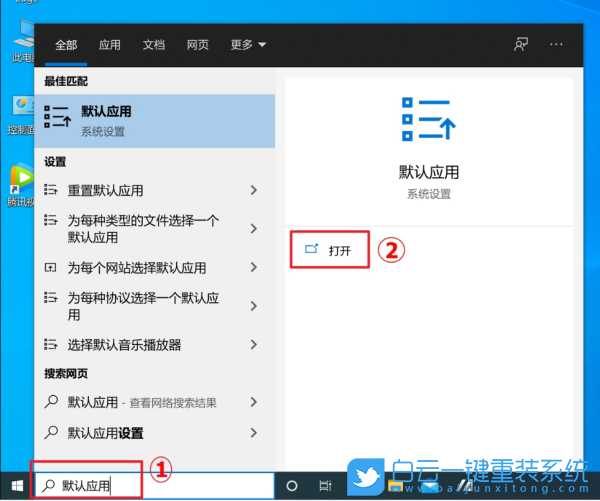Click the 默认应用 list icon in best match
Screen dimensions: 600x501
(57, 117)
